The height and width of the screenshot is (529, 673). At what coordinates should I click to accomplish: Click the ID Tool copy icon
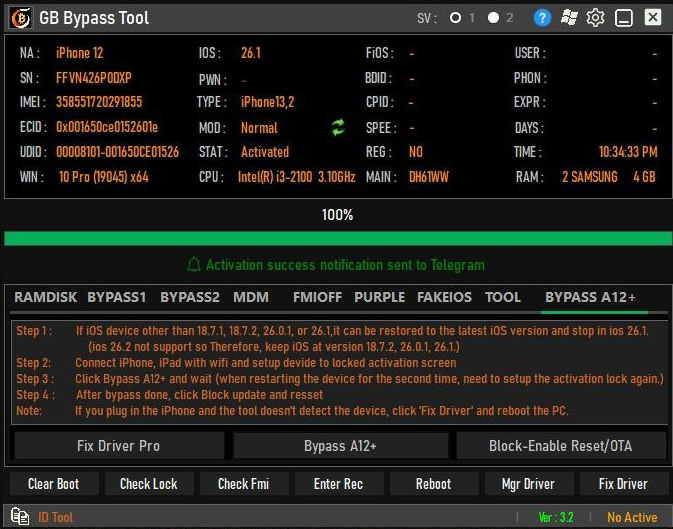tap(20, 517)
